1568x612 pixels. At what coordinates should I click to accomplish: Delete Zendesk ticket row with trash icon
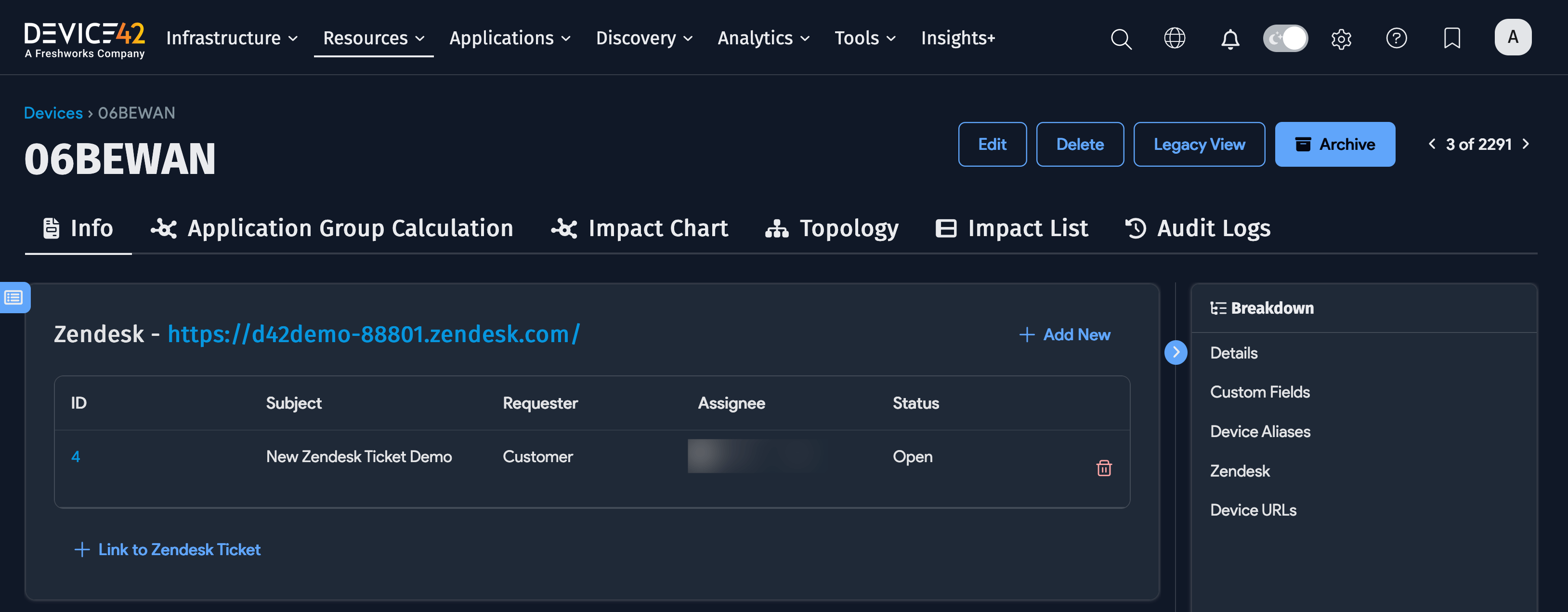point(1104,468)
